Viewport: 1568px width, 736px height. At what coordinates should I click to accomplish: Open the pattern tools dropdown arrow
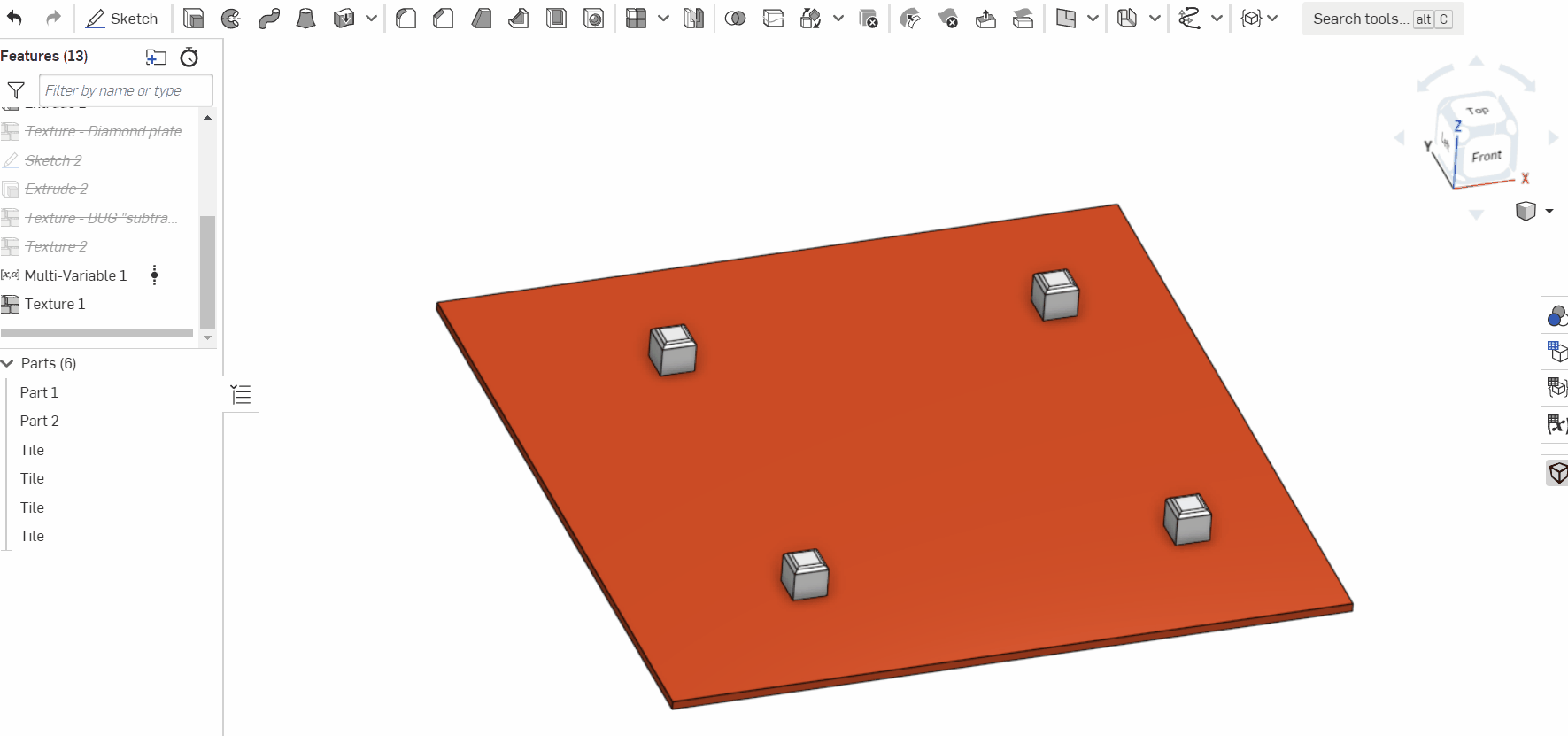[x=663, y=19]
